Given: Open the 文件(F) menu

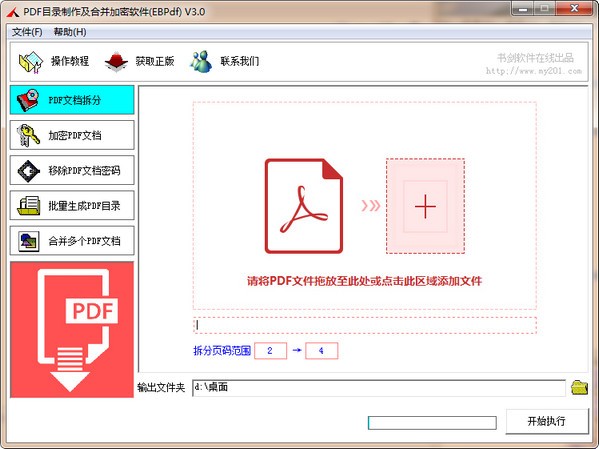Looking at the screenshot, I should coord(27,32).
